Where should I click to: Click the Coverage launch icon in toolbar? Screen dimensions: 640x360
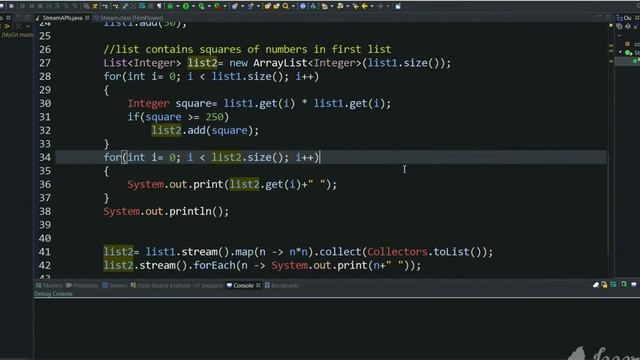click(x=201, y=6)
